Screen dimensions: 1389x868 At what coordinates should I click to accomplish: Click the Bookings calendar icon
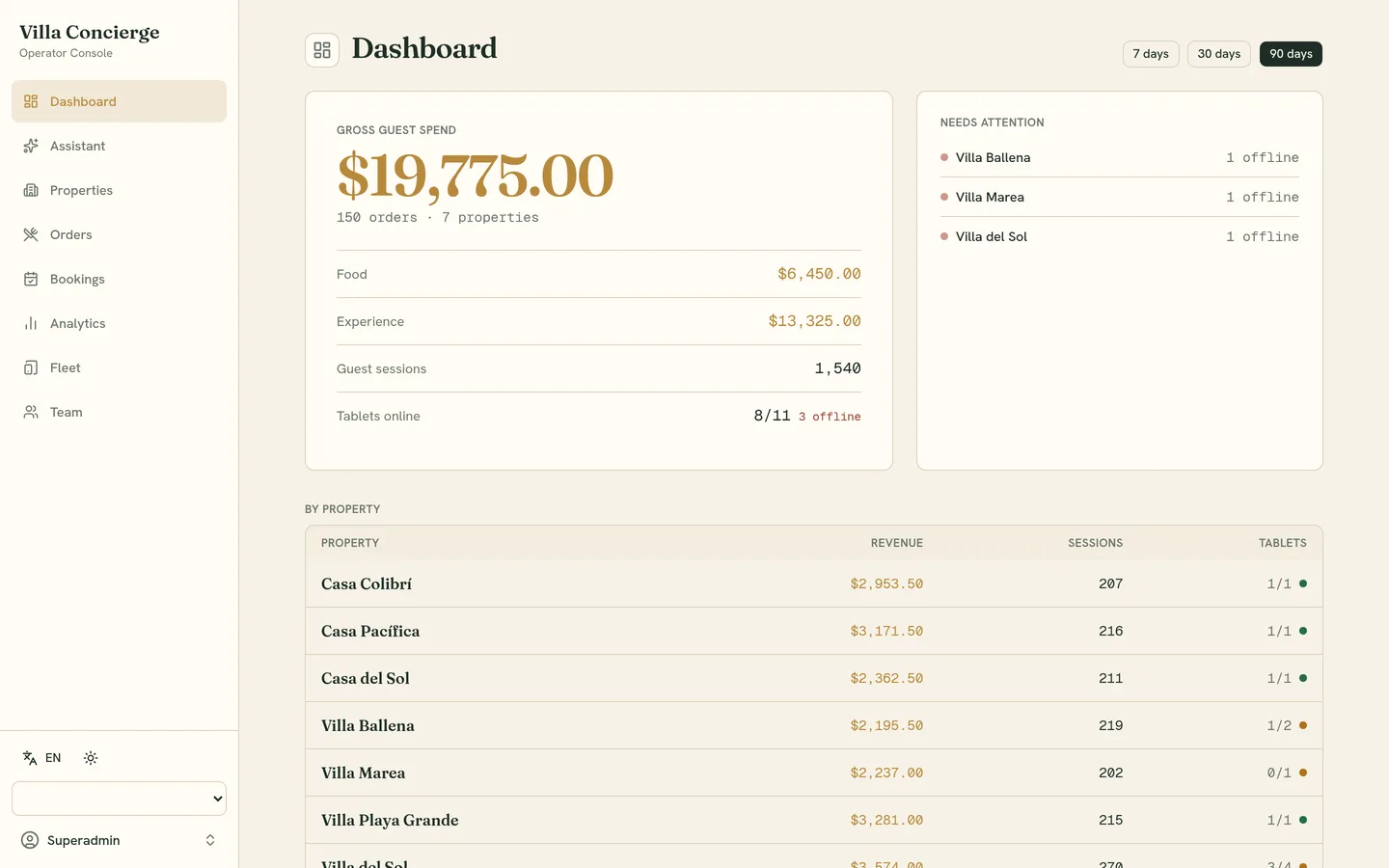pyautogui.click(x=31, y=279)
